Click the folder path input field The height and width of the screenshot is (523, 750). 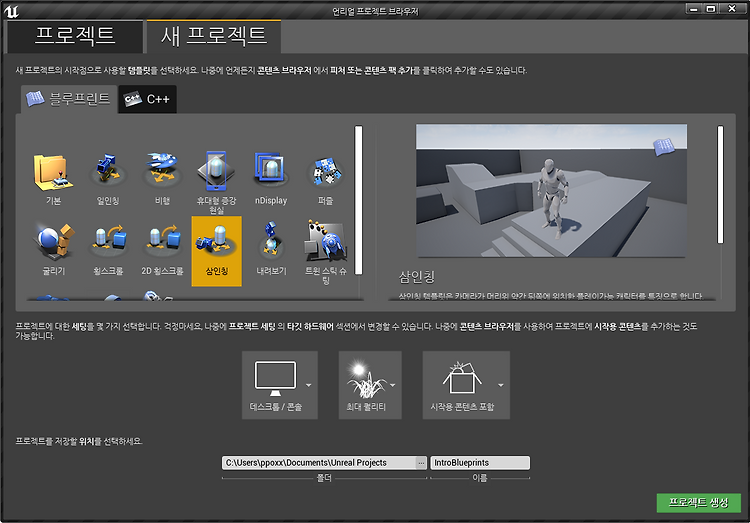point(319,463)
